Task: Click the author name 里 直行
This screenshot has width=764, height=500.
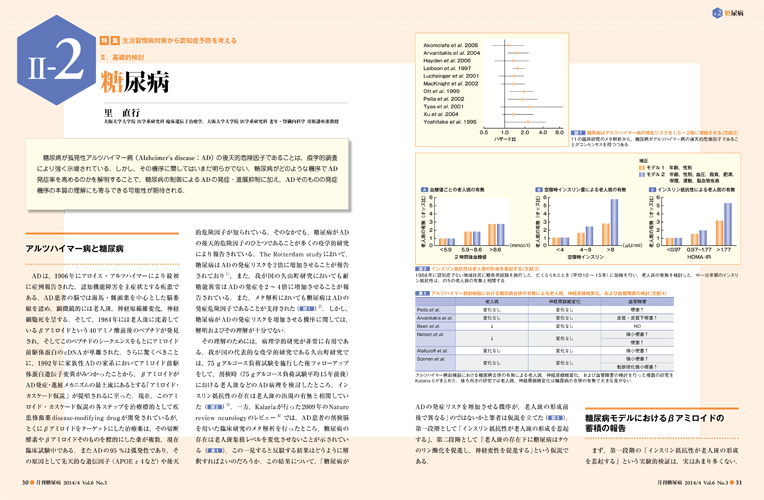Action: [122, 112]
